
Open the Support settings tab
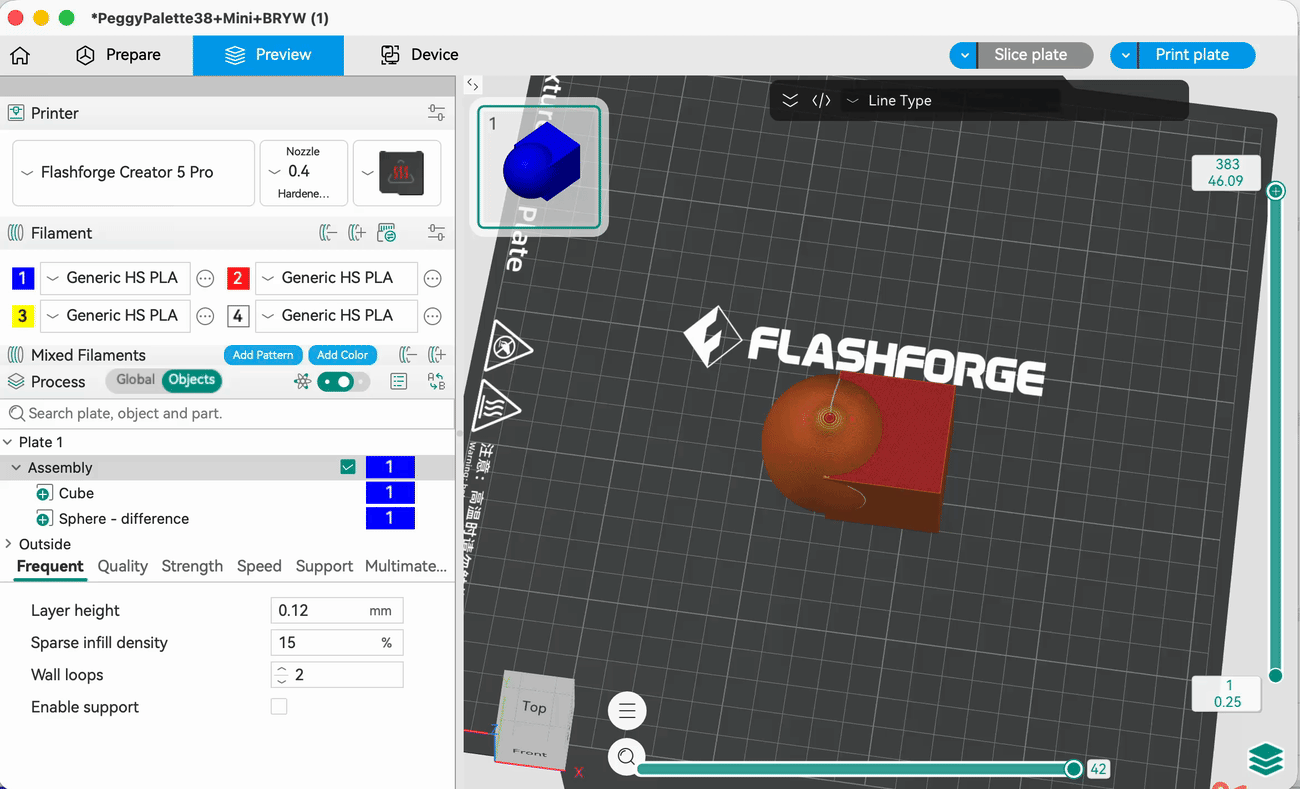tap(324, 566)
